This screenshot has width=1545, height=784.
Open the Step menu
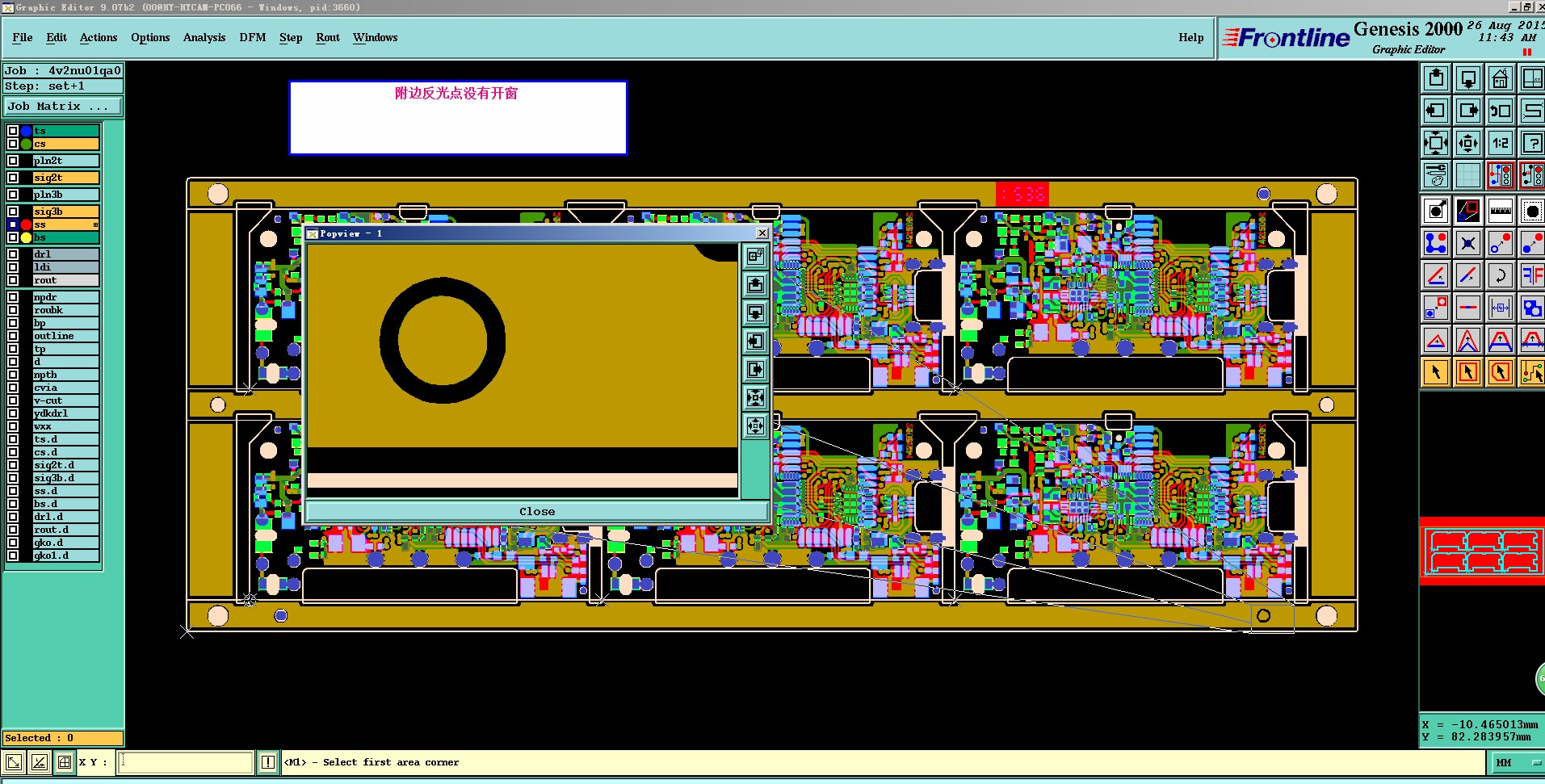click(x=291, y=38)
